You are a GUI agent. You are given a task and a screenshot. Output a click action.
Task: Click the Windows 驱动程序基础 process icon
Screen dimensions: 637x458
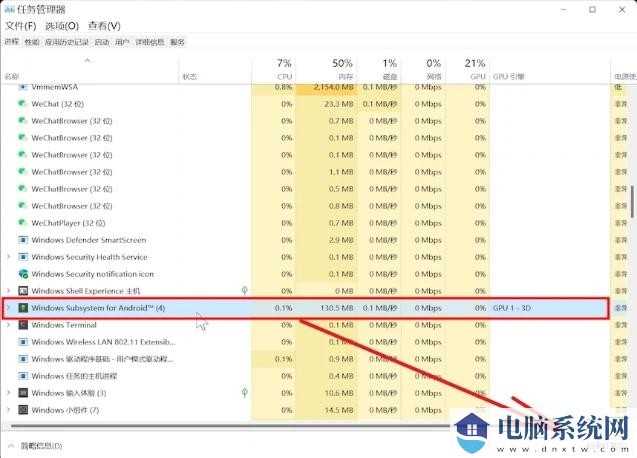23,359
